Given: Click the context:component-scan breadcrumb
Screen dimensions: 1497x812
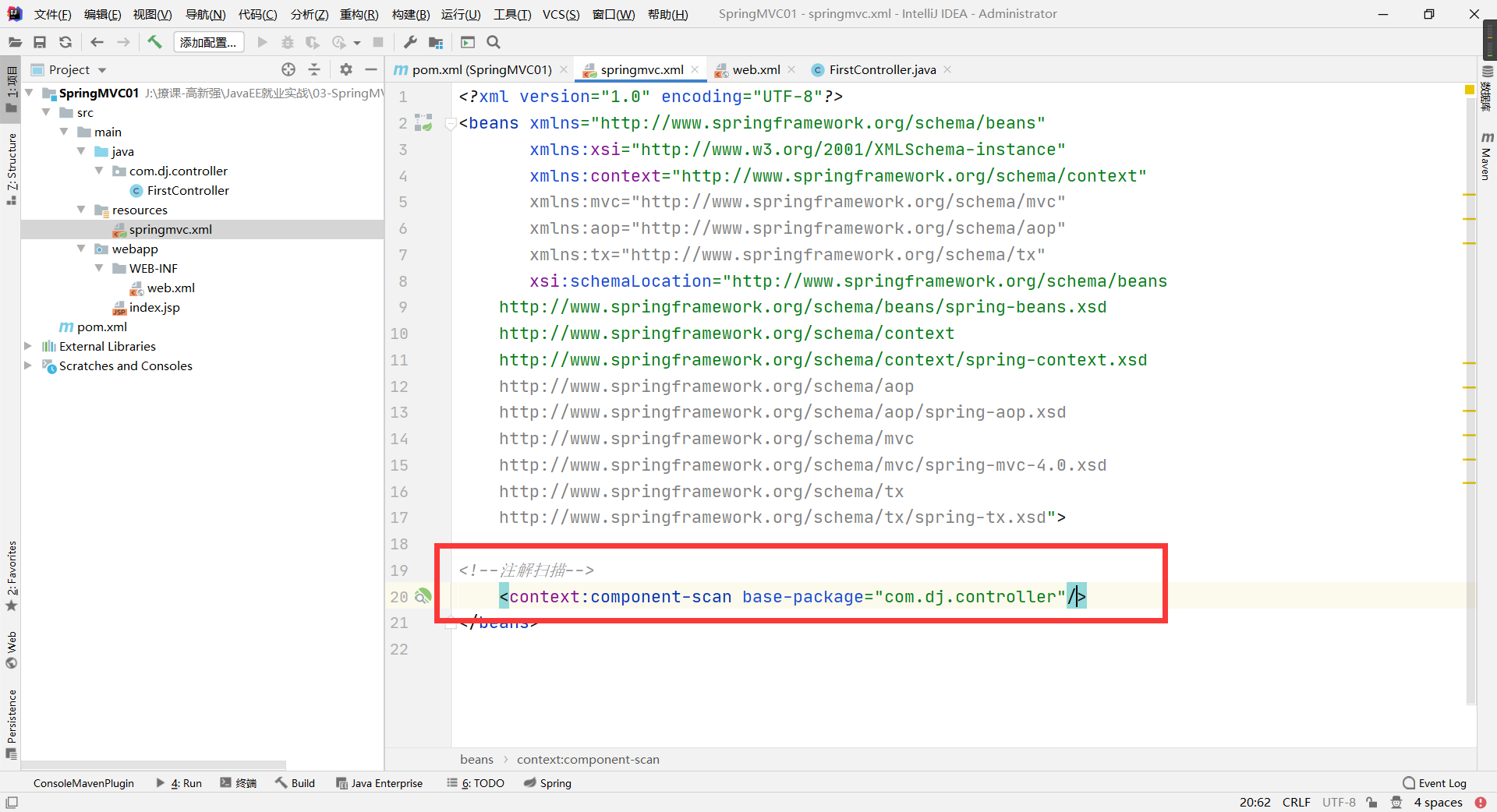Looking at the screenshot, I should (x=588, y=759).
